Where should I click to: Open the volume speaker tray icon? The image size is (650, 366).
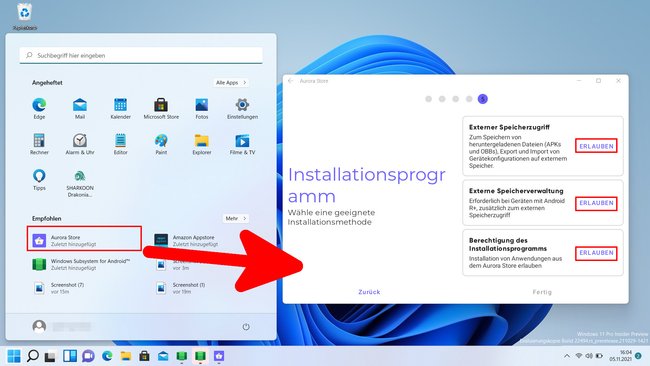point(589,356)
